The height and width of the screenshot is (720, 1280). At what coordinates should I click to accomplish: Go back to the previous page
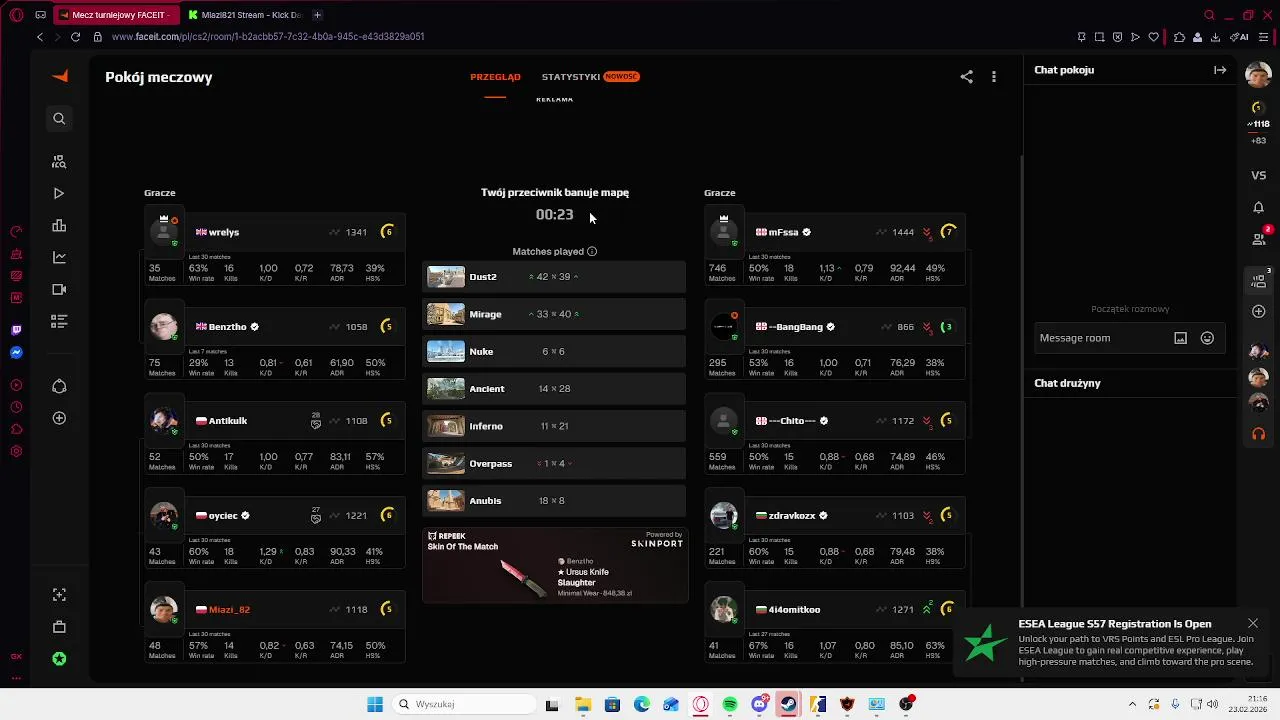[40, 37]
